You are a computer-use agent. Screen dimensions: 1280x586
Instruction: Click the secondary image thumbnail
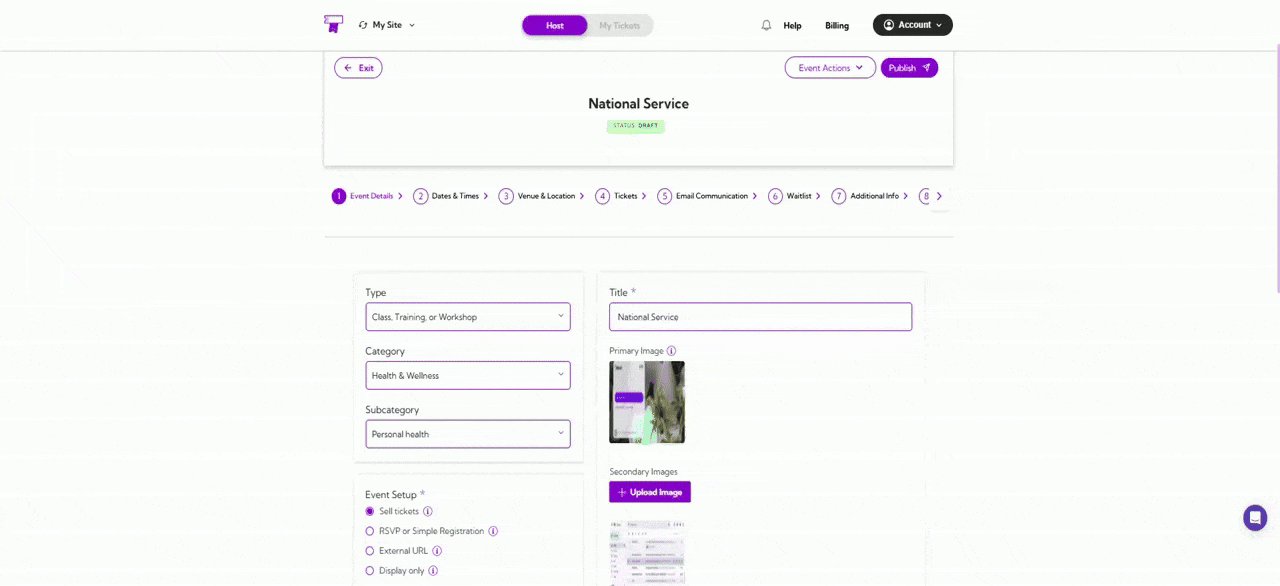click(x=647, y=552)
